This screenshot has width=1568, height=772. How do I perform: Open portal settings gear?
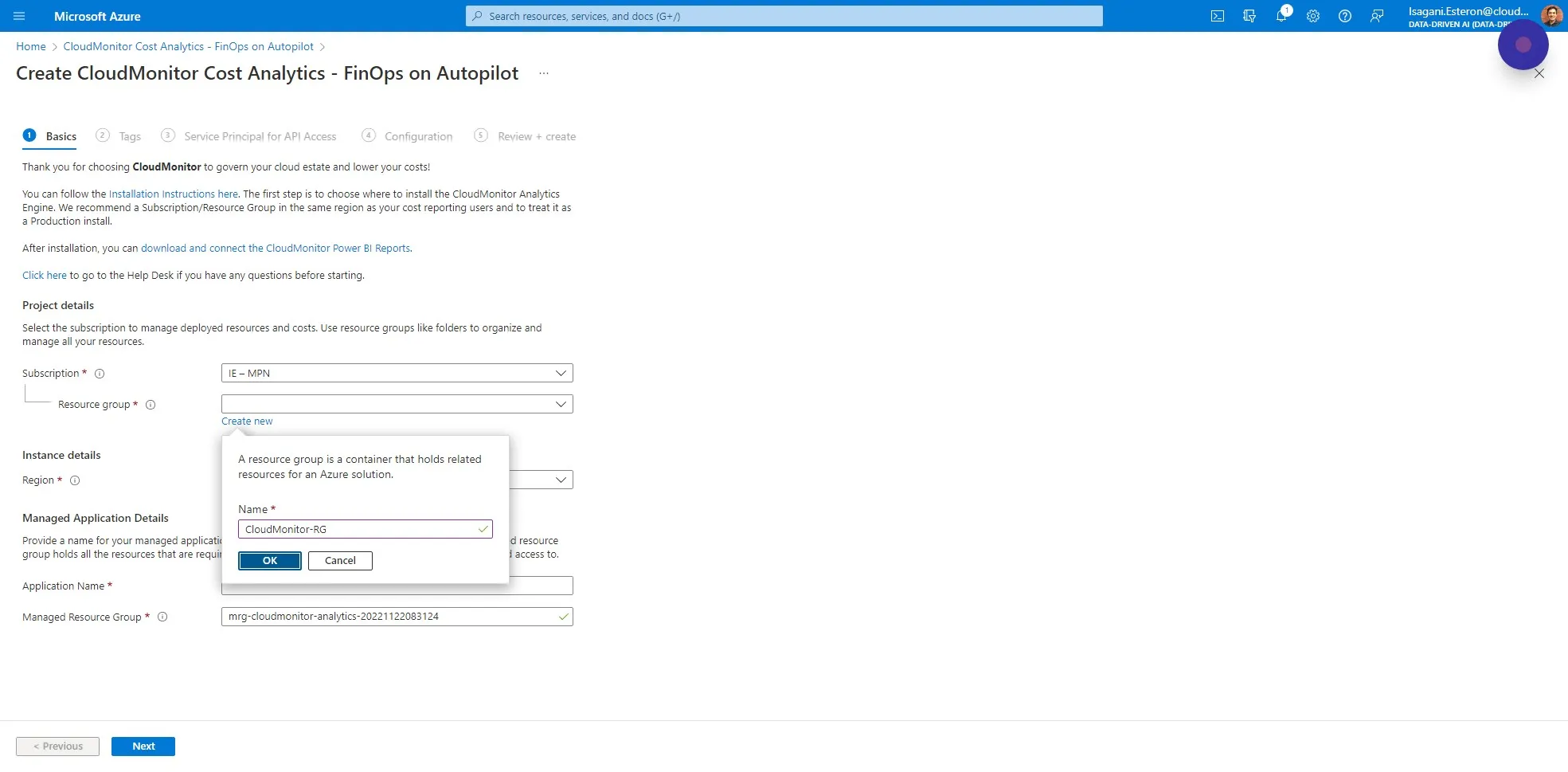click(1313, 16)
